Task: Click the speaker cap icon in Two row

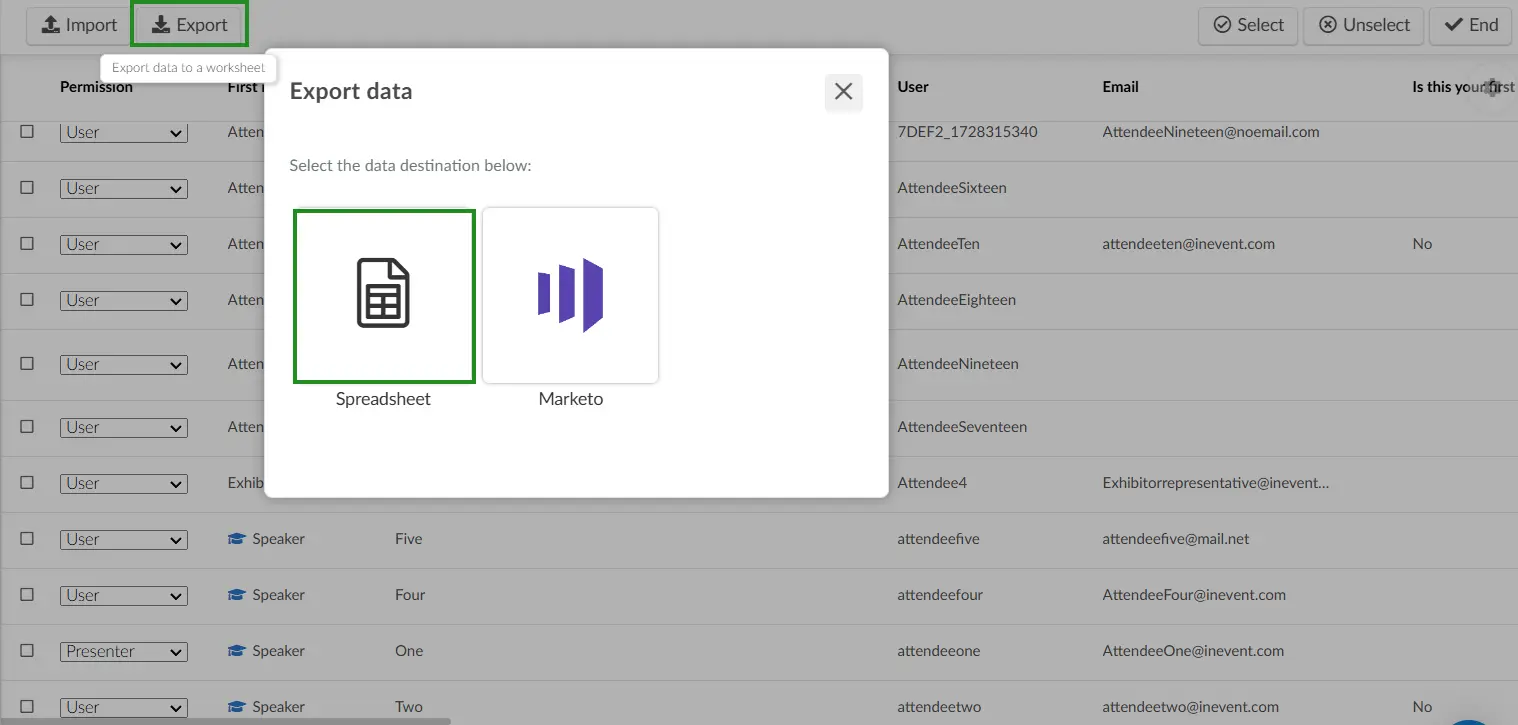Action: tap(237, 707)
